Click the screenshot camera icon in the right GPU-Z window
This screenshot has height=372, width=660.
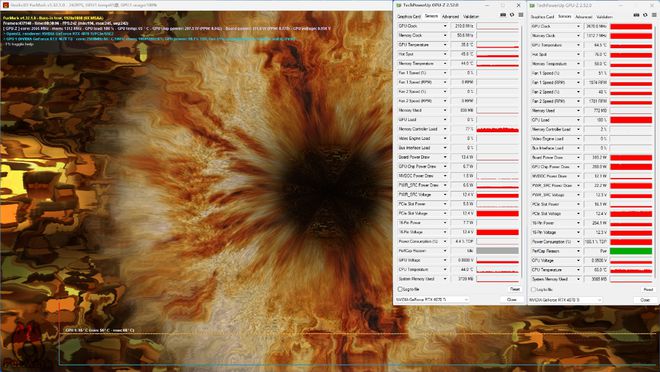tap(636, 15)
